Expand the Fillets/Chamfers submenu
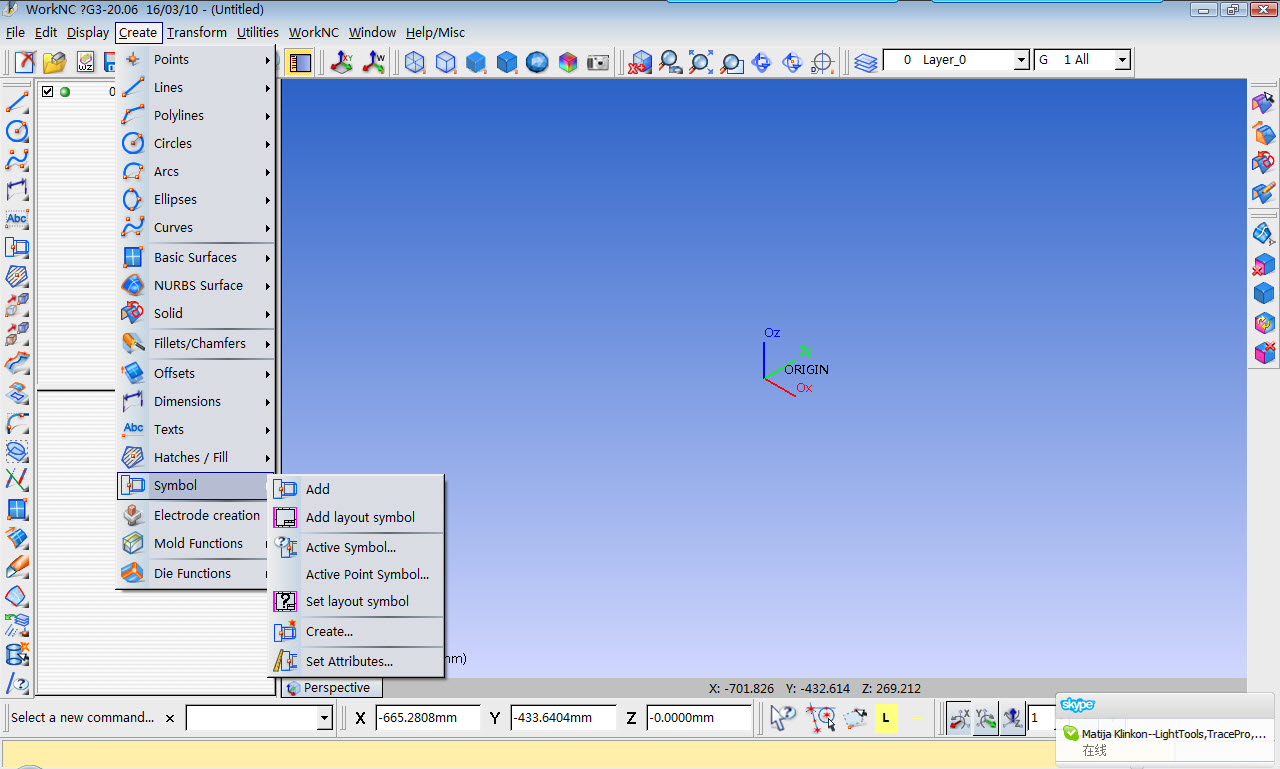This screenshot has width=1280, height=769. [x=195, y=343]
